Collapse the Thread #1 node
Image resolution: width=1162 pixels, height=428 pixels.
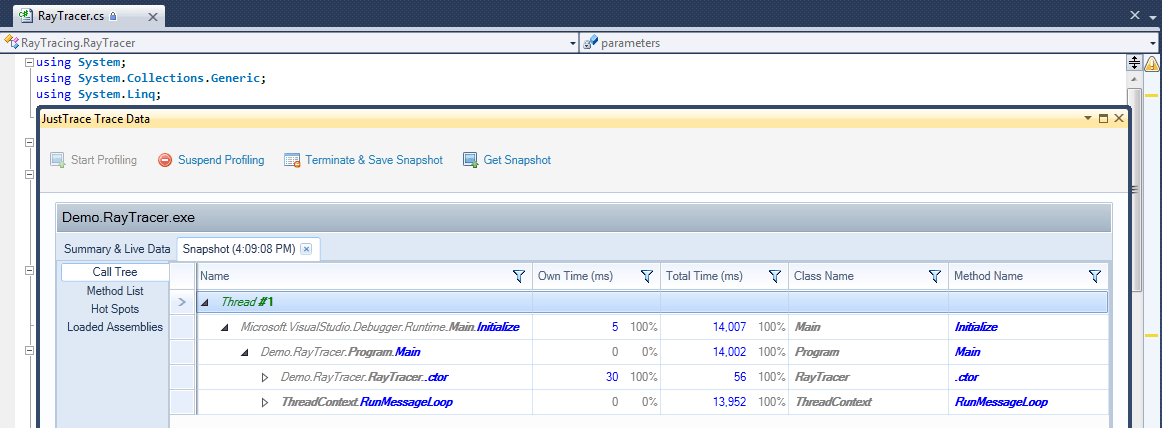(205, 302)
